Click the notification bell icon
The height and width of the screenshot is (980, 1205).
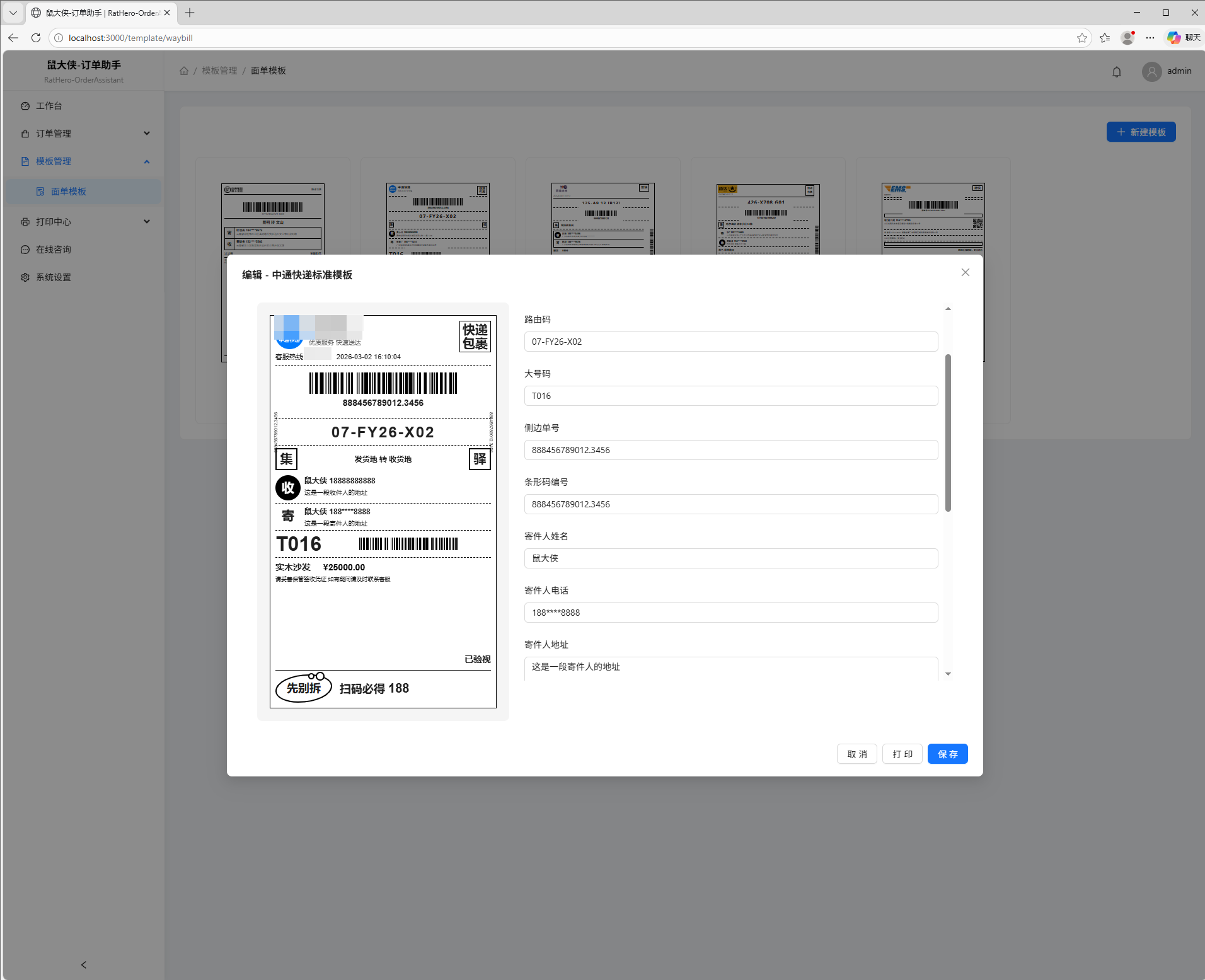[x=1116, y=72]
